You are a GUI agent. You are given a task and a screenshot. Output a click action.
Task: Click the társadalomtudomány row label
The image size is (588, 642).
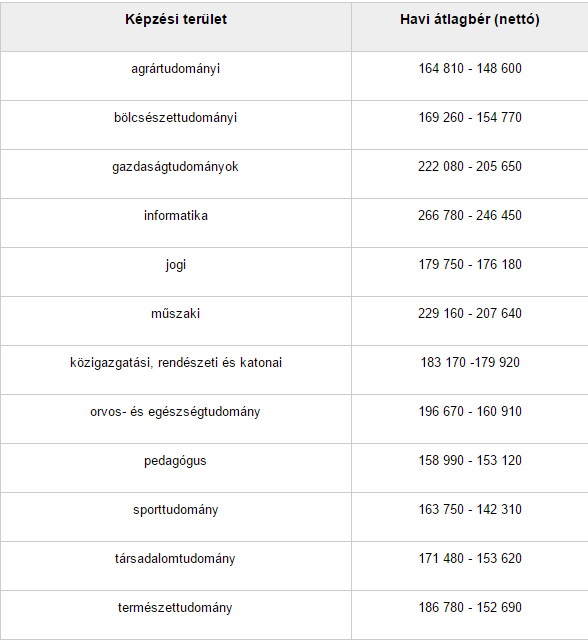pyautogui.click(x=176, y=558)
